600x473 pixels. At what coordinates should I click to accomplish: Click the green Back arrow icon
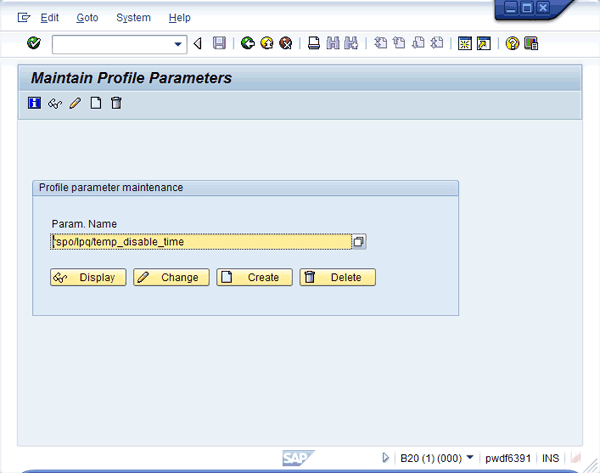[248, 43]
